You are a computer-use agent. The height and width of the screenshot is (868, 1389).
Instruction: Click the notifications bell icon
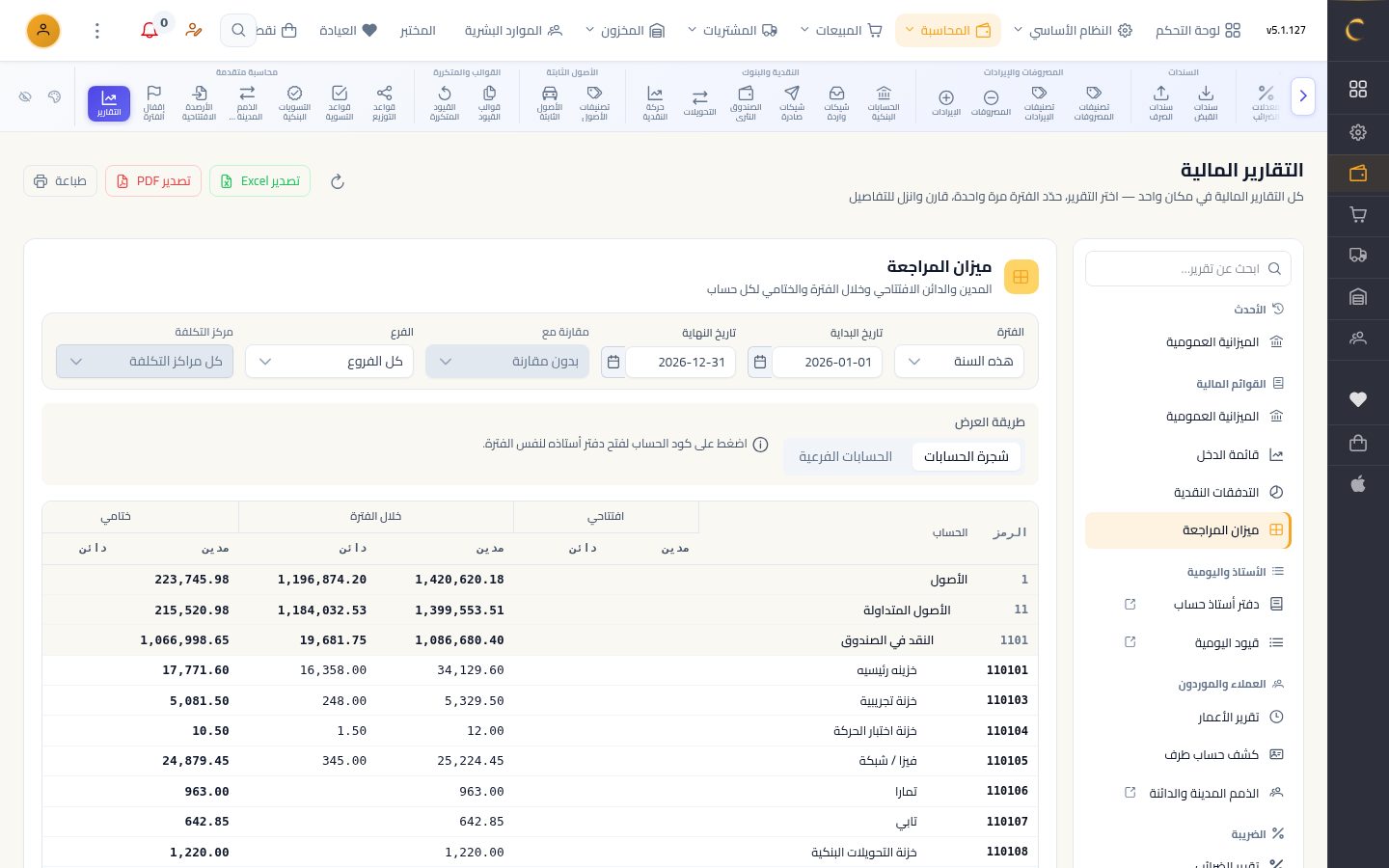pyautogui.click(x=150, y=31)
